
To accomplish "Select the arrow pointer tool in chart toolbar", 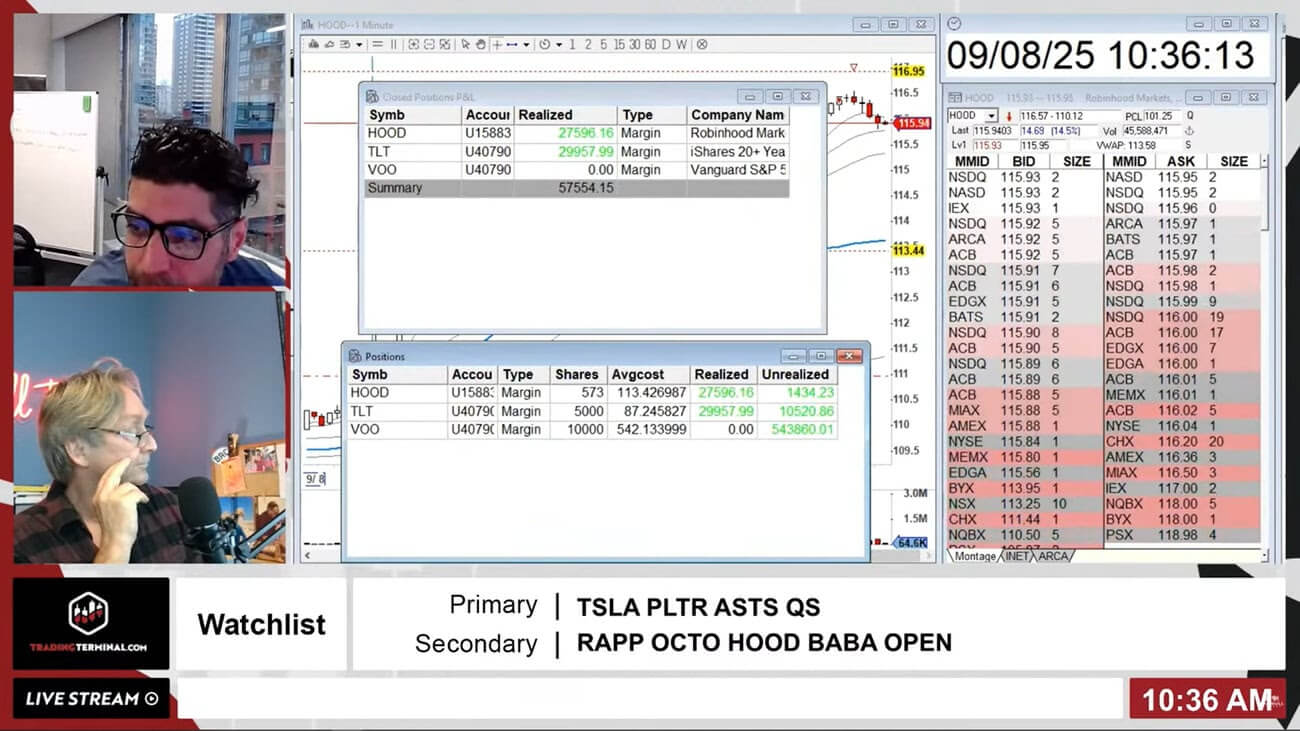I will point(466,44).
